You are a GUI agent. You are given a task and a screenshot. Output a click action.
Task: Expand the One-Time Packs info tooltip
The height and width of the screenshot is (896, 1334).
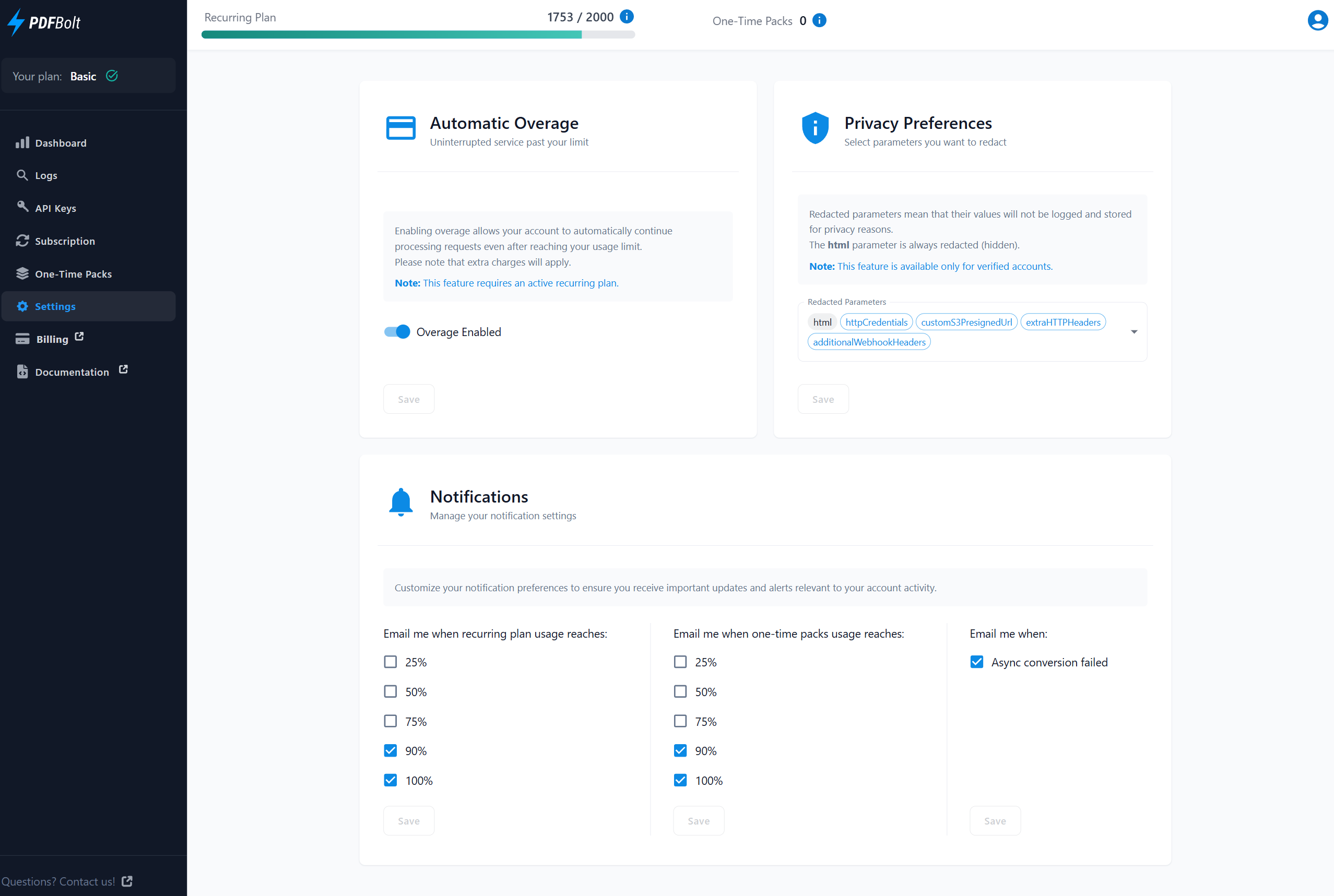click(819, 20)
